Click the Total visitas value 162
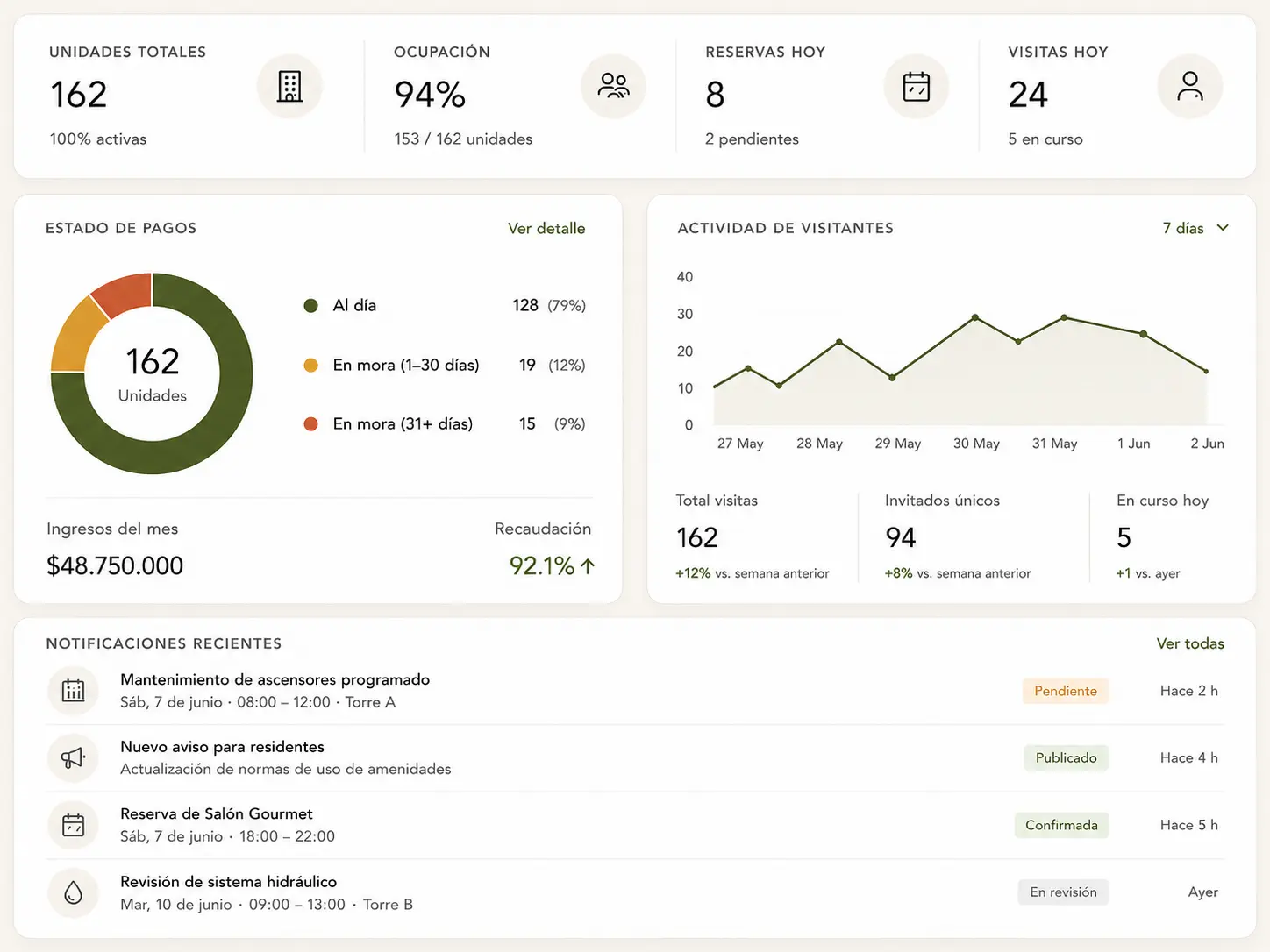The height and width of the screenshot is (952, 1270). [x=697, y=537]
